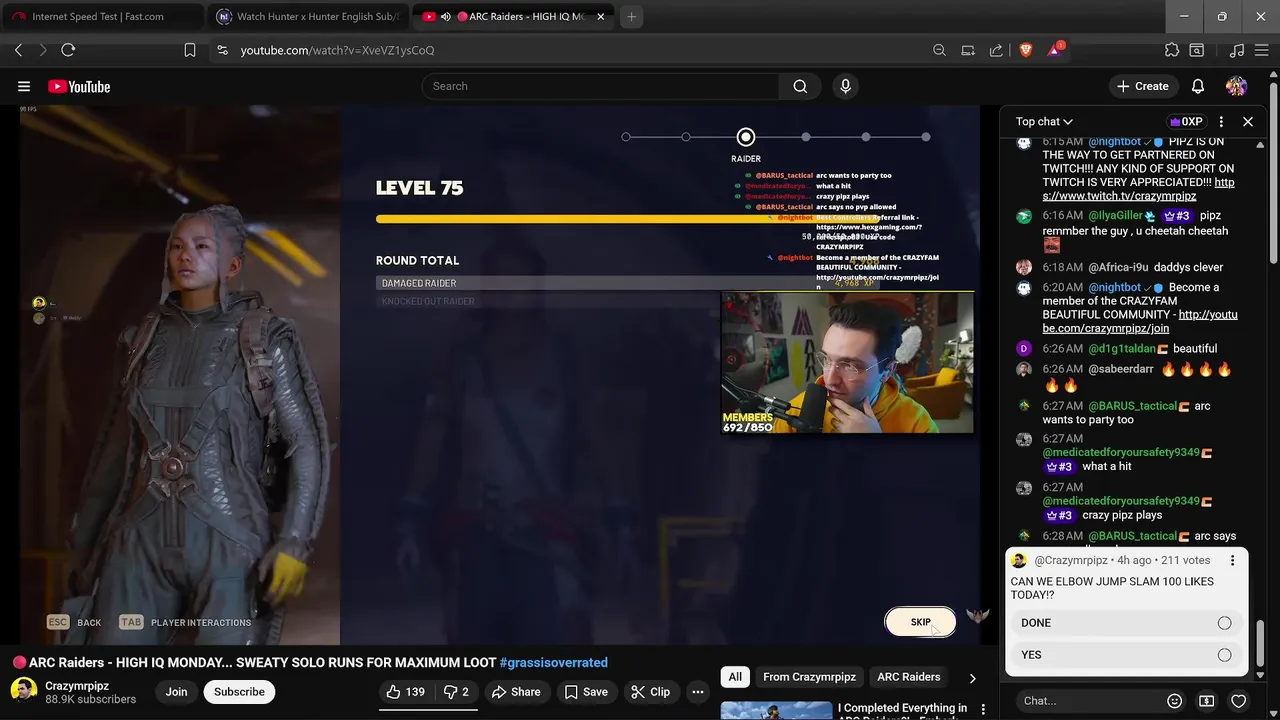This screenshot has height=720, width=1280.
Task: Open the YouTube notifications bell
Action: pos(1198,86)
